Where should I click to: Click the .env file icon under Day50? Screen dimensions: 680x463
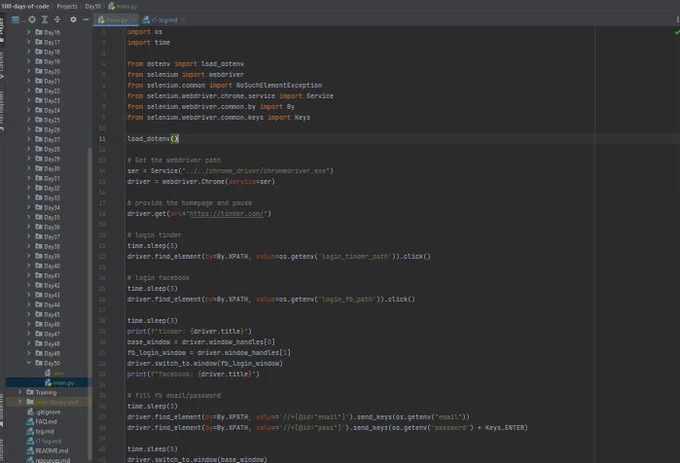point(48,373)
